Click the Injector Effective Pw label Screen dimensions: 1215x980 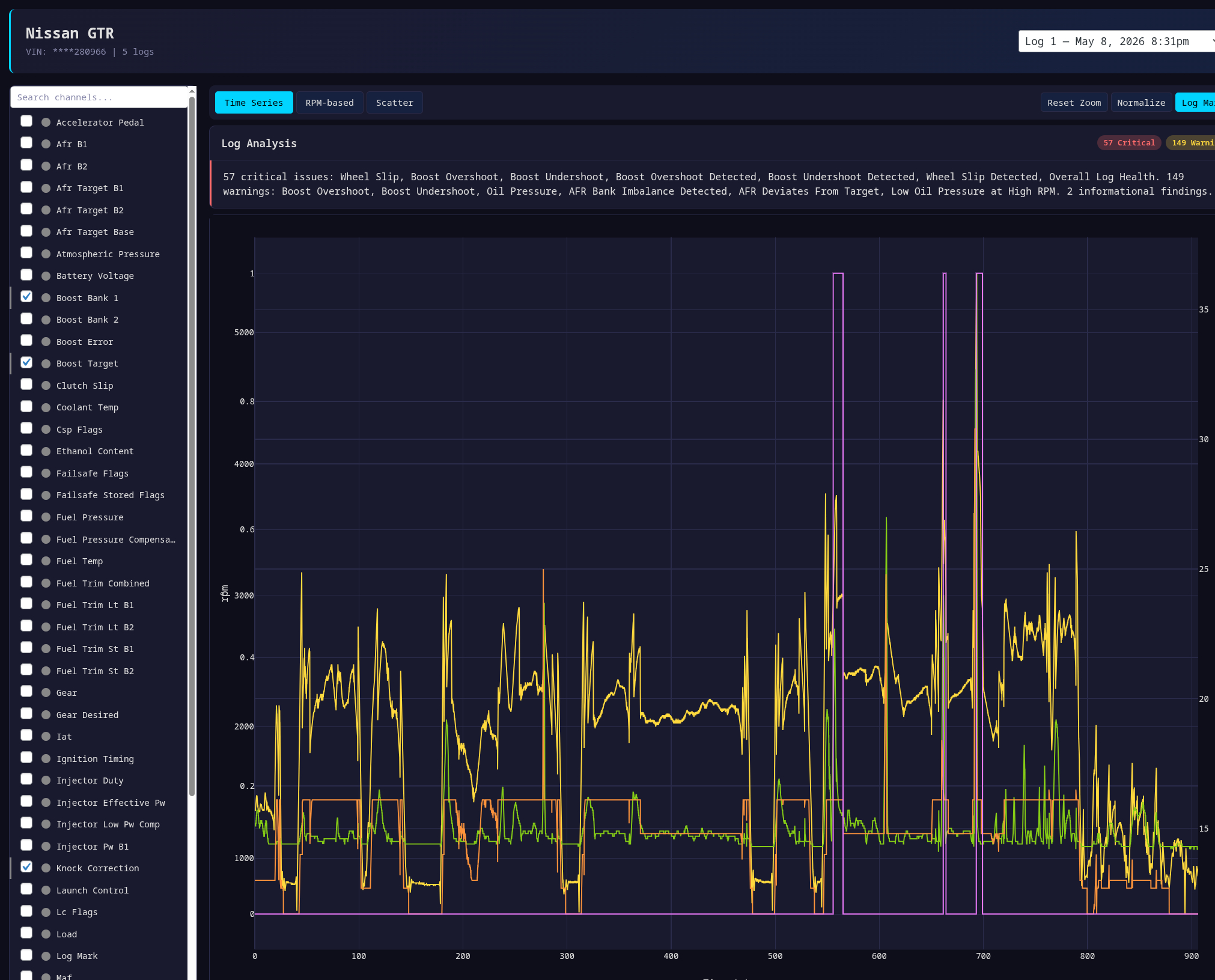click(111, 803)
